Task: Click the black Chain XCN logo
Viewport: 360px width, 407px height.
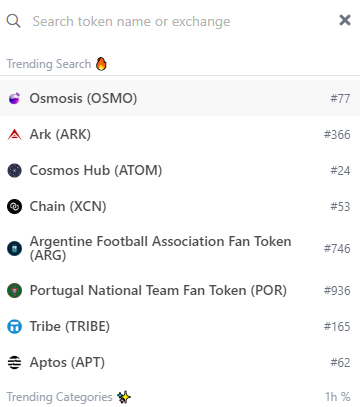Action: (x=14, y=206)
